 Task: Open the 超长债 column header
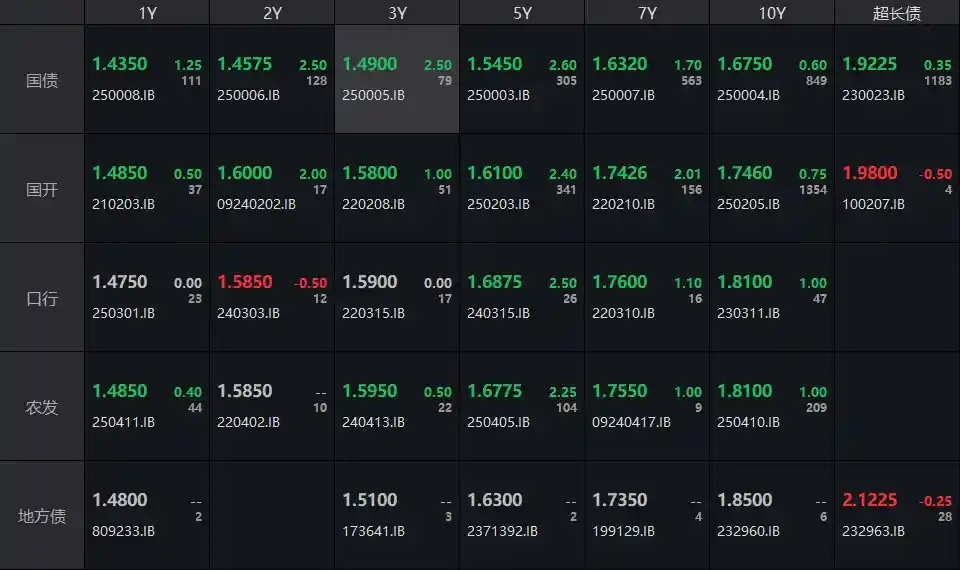point(897,13)
